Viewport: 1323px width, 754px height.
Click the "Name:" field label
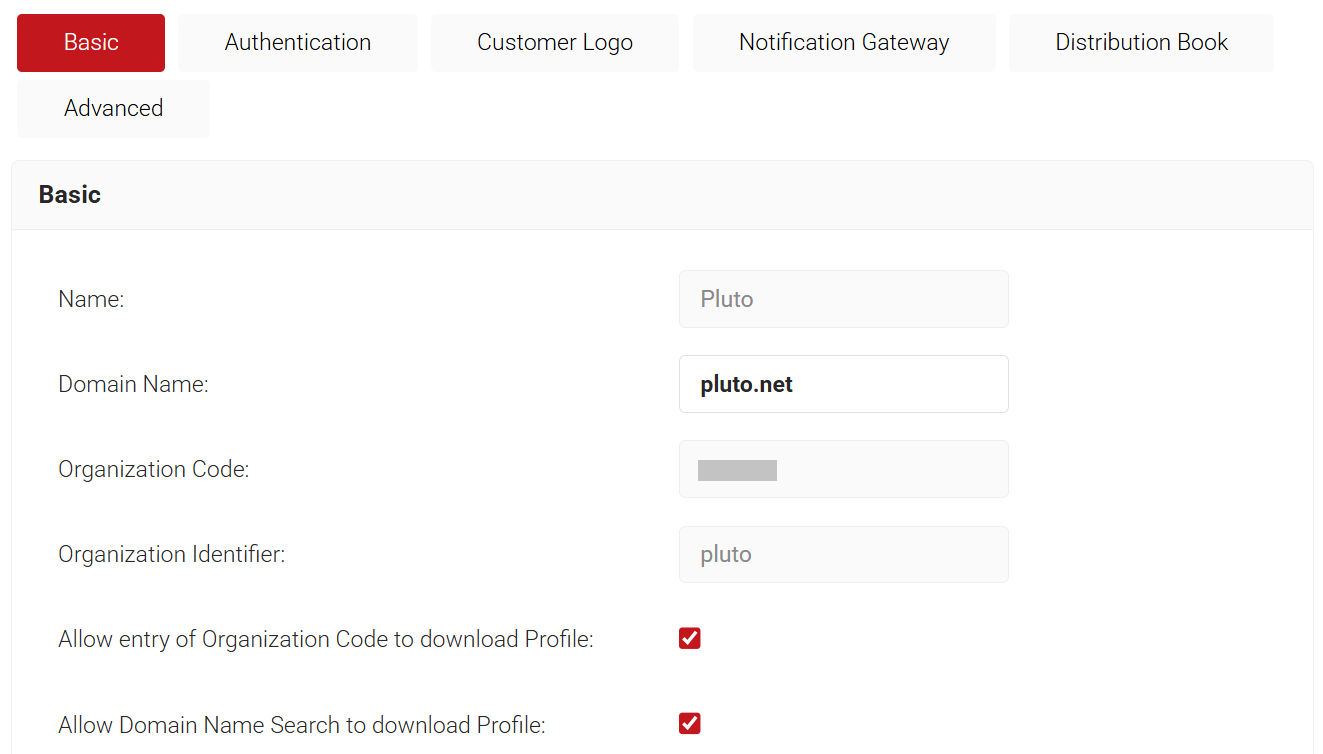point(91,299)
